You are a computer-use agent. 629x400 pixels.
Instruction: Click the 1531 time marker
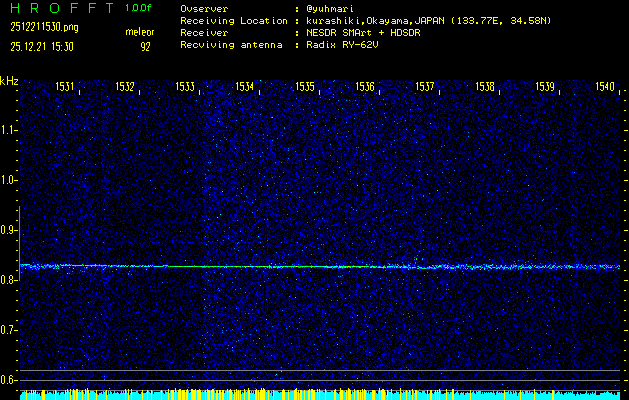[65, 88]
